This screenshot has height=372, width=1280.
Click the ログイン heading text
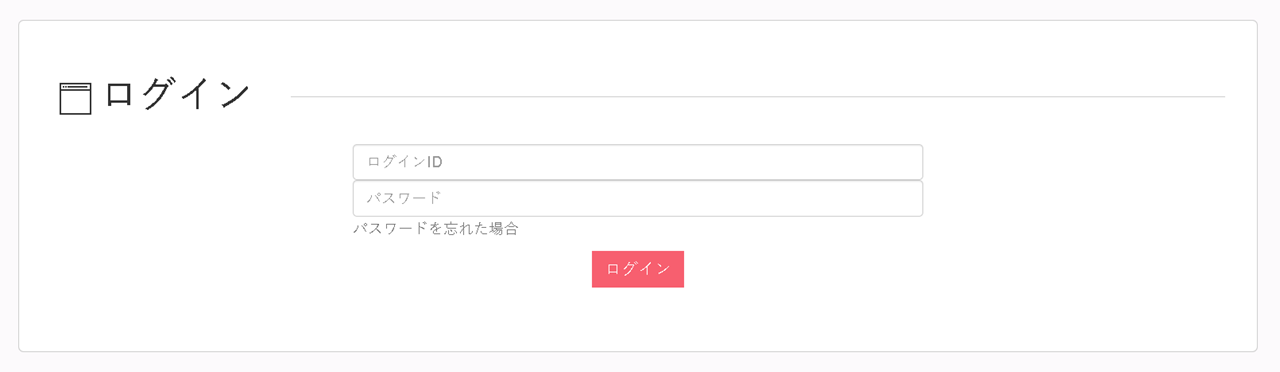pos(177,95)
